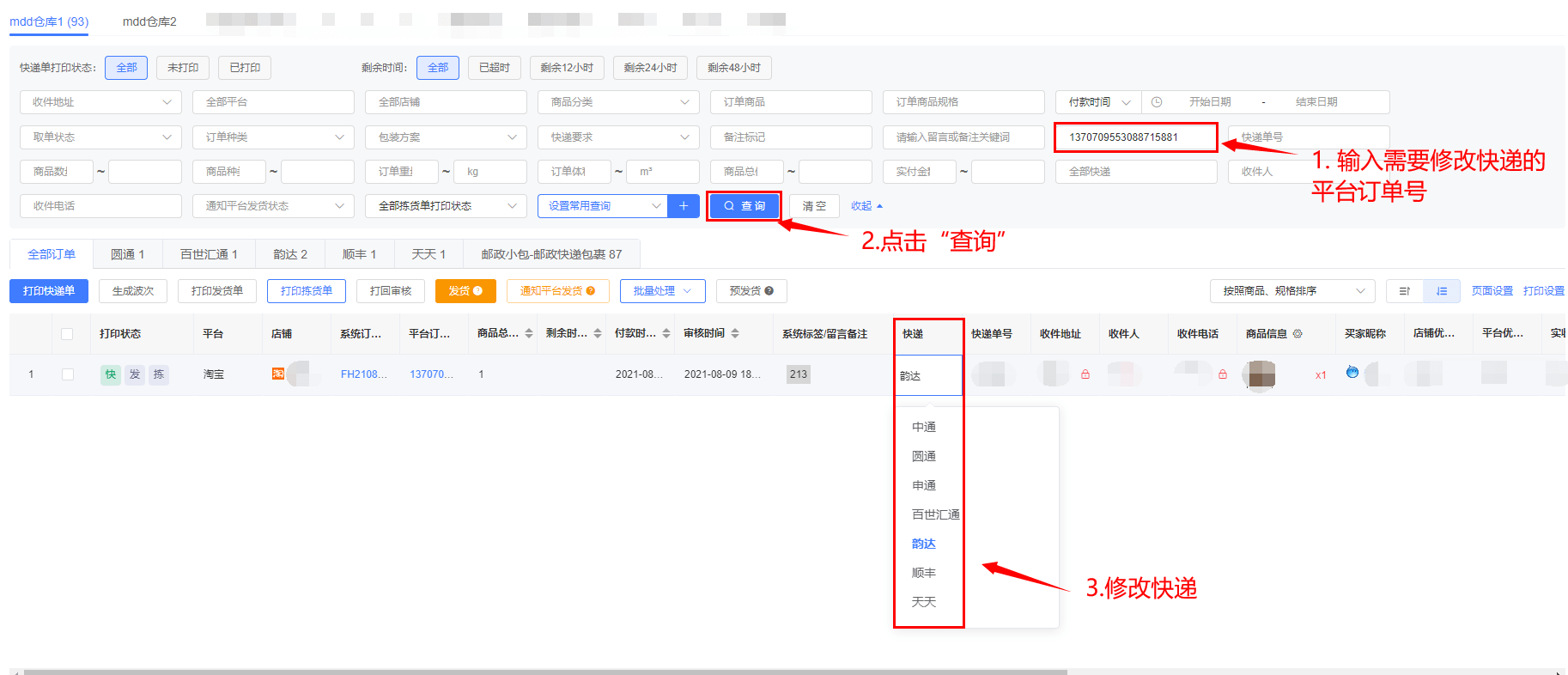Open the 收件地址 dropdown

pyautogui.click(x=100, y=102)
